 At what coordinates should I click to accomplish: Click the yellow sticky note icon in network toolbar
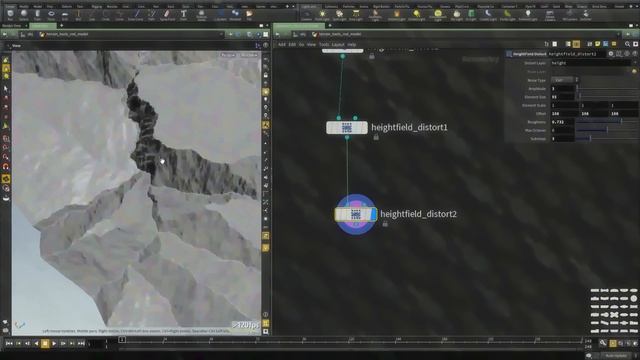(598, 44)
